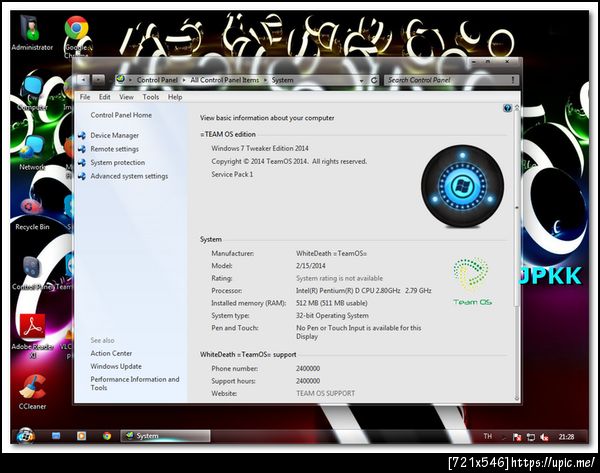Click the 512 MB (511 MB usable) value
The width and height of the screenshot is (600, 473).
(x=331, y=303)
